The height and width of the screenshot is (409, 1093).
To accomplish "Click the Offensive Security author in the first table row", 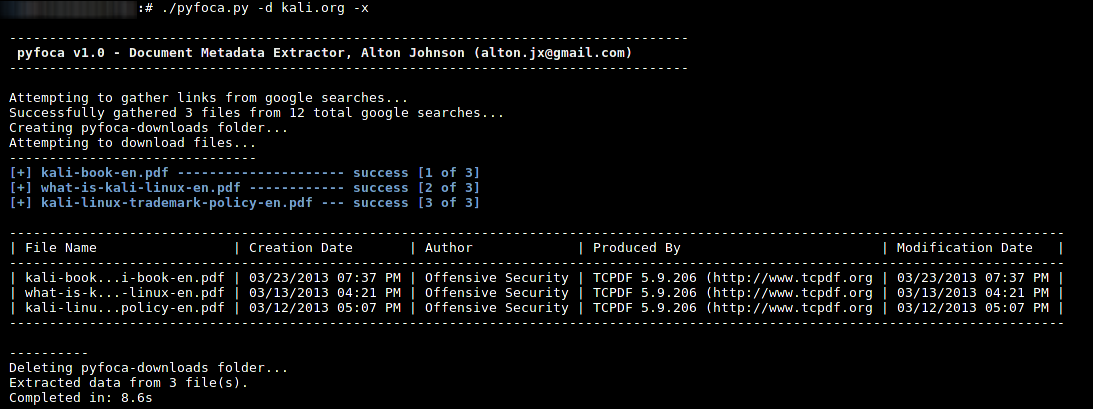I will click(x=496, y=277).
